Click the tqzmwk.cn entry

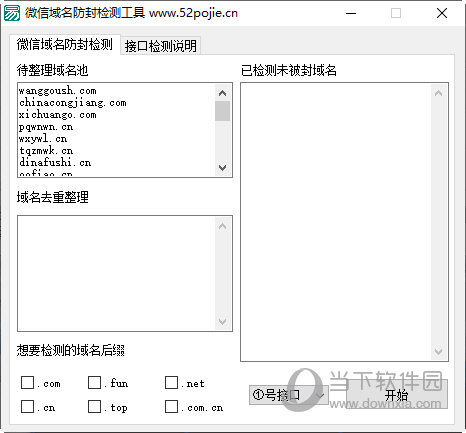click(x=46, y=150)
